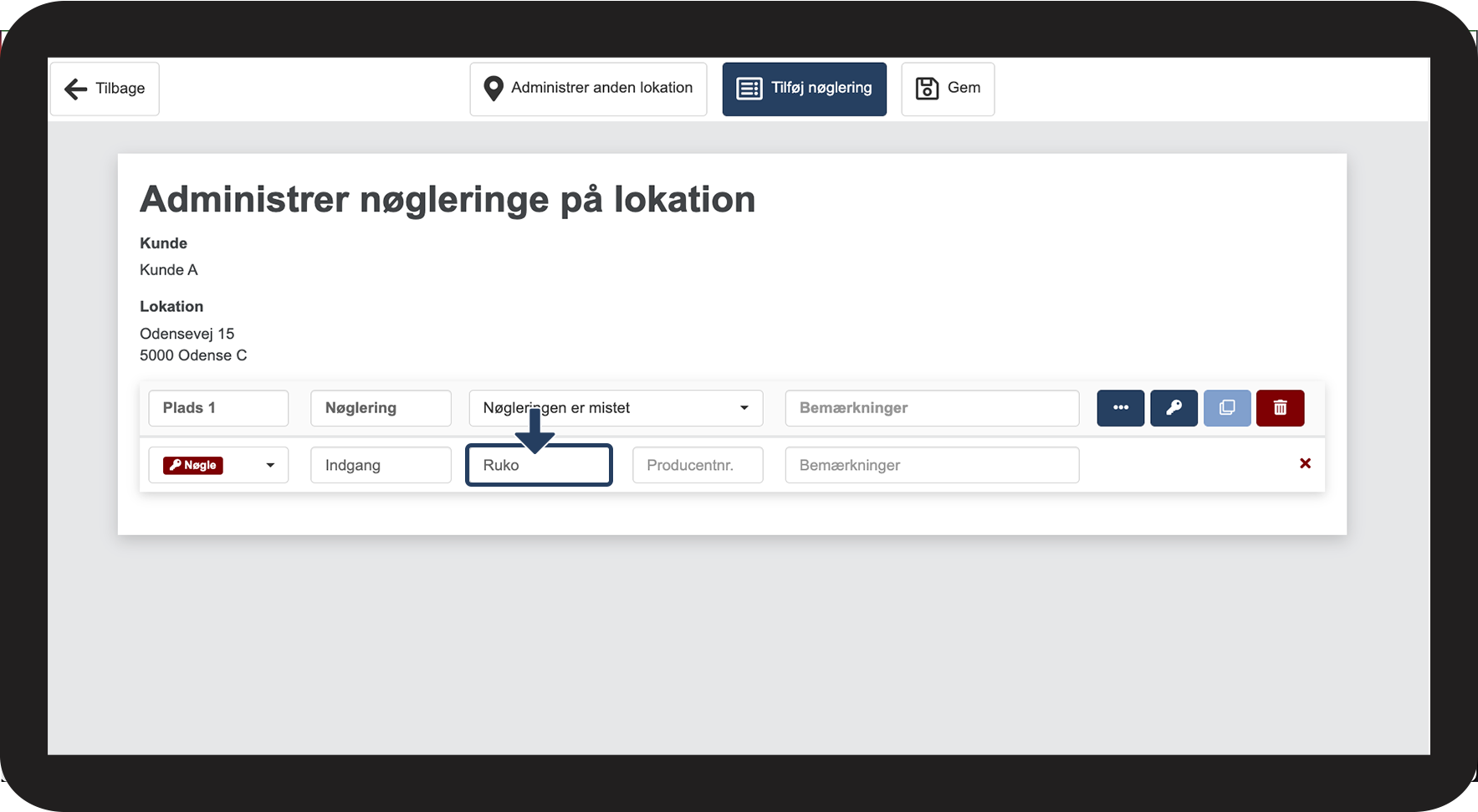Open the three-dots more options button
1478x812 pixels.
click(x=1120, y=408)
